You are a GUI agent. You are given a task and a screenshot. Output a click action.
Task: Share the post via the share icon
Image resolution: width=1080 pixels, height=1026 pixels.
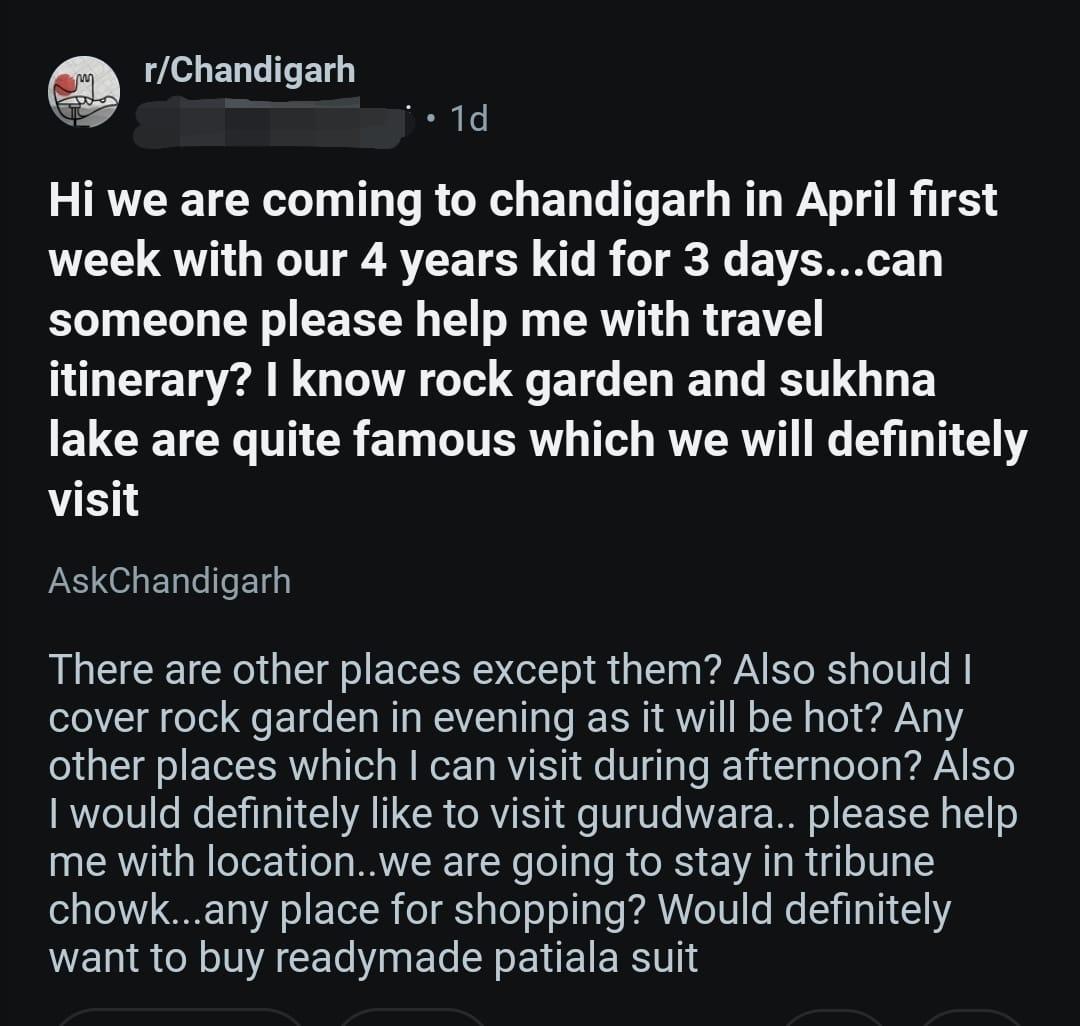click(970, 1020)
